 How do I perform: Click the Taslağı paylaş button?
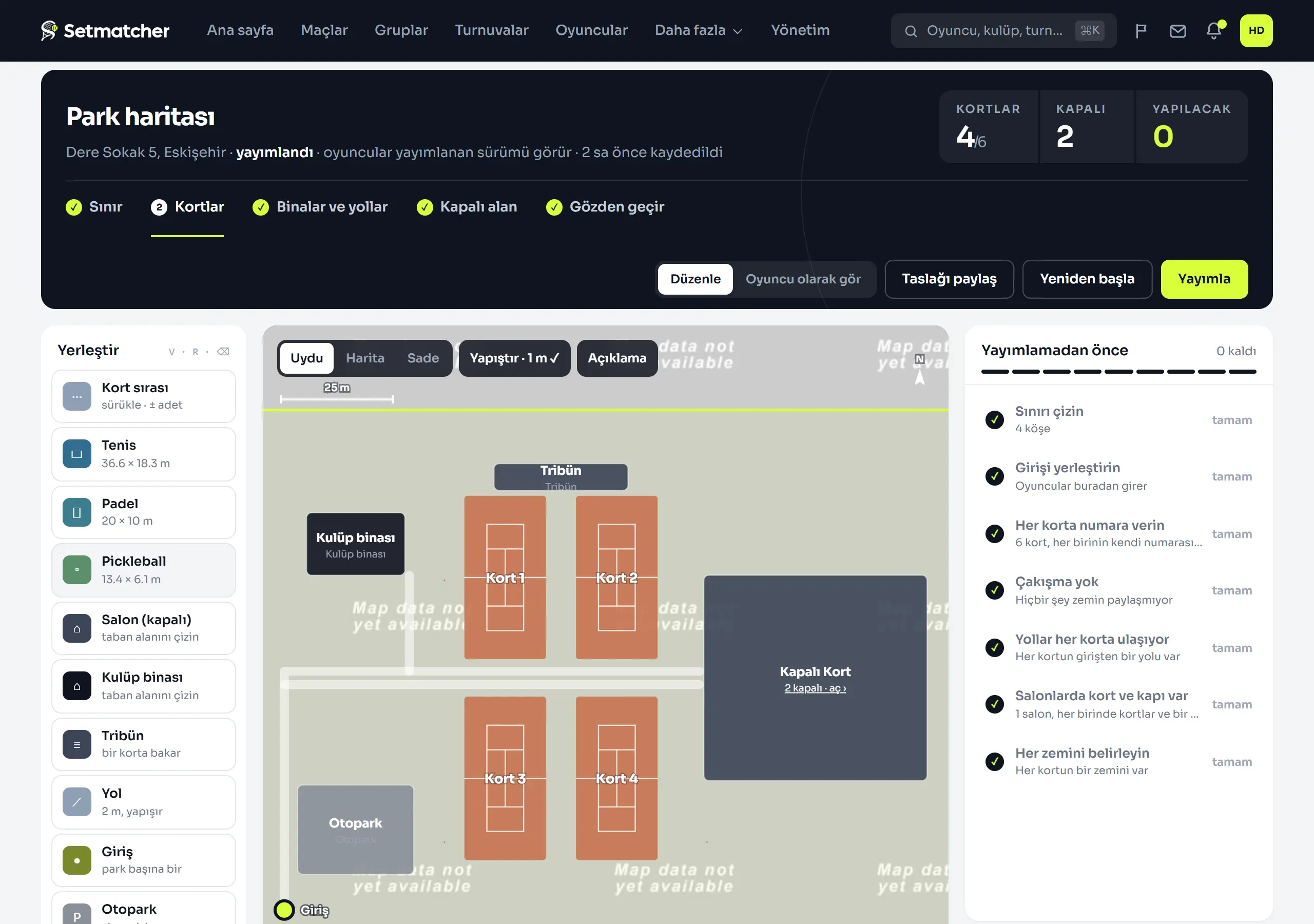click(949, 279)
